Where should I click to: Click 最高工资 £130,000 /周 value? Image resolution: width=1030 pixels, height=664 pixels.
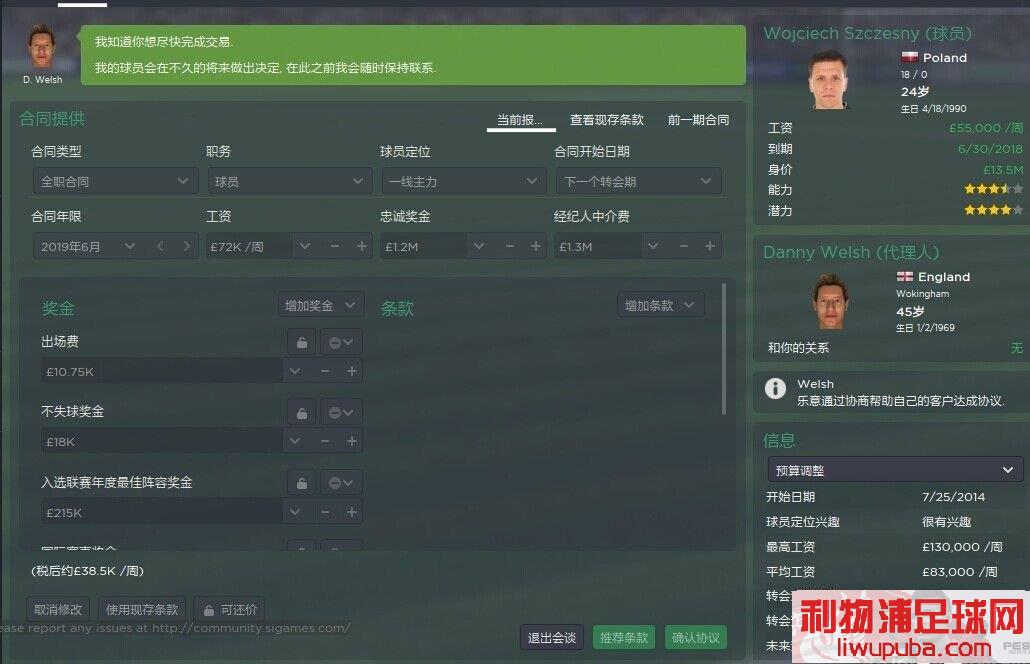pos(962,547)
